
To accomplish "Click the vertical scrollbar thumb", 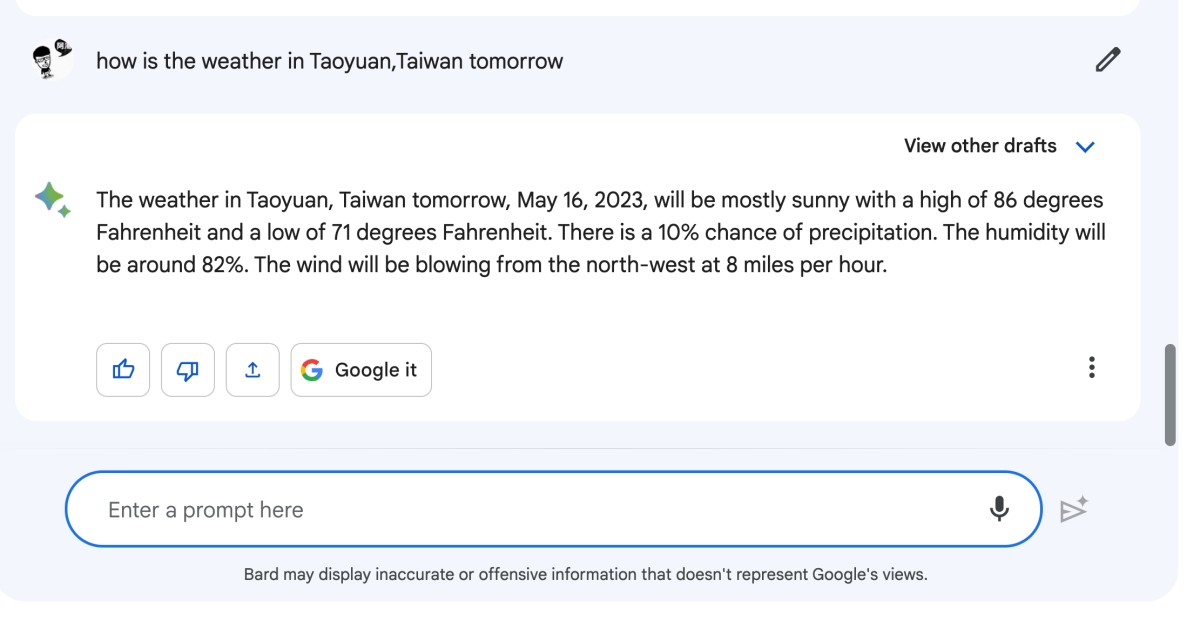I will coord(1170,394).
